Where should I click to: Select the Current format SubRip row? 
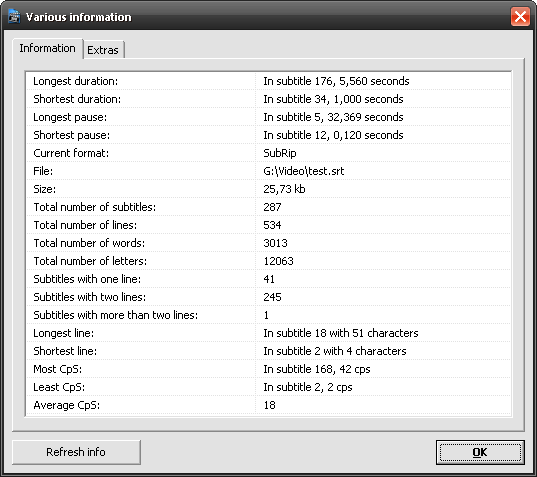(x=268, y=153)
